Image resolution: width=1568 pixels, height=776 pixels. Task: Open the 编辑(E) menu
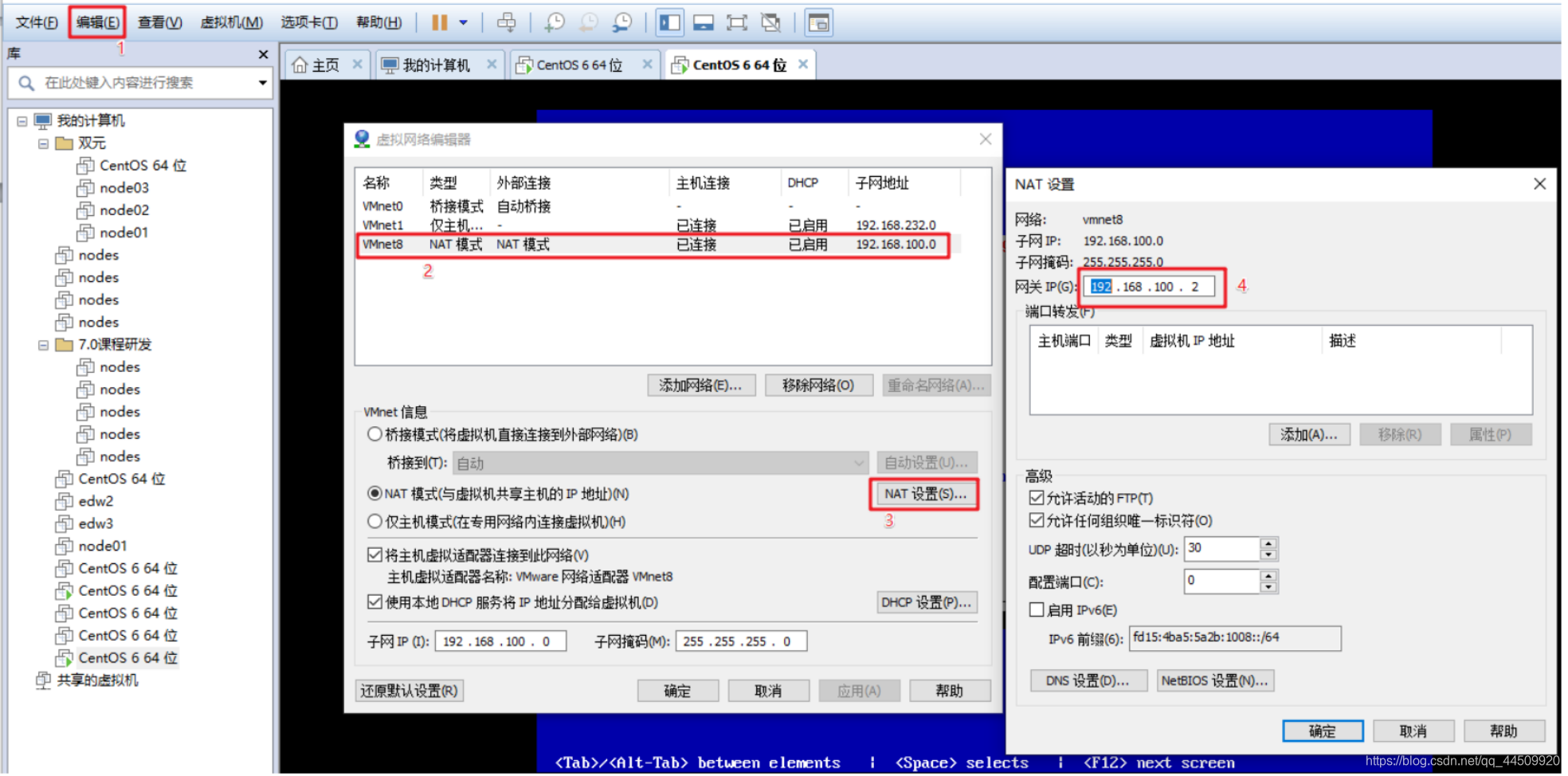97,22
